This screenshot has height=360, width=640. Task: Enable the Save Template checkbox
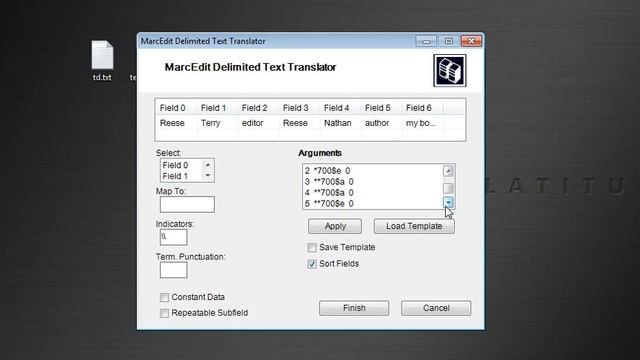click(x=312, y=248)
